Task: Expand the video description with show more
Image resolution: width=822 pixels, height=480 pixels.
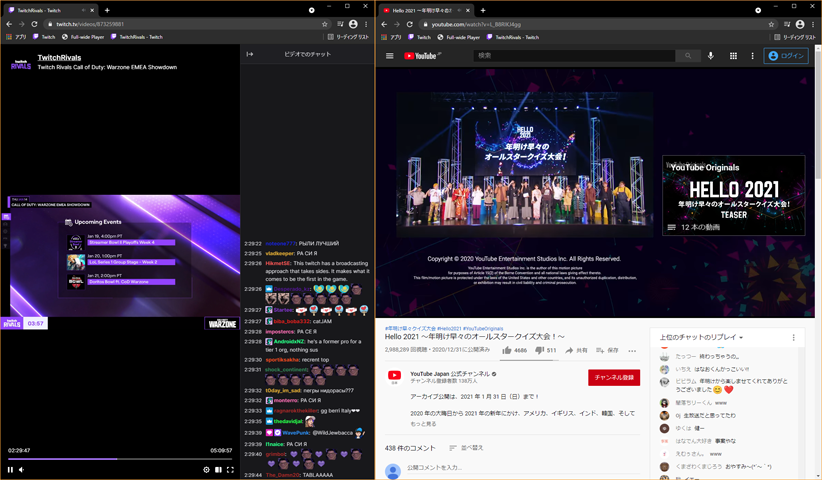Action: click(423, 424)
